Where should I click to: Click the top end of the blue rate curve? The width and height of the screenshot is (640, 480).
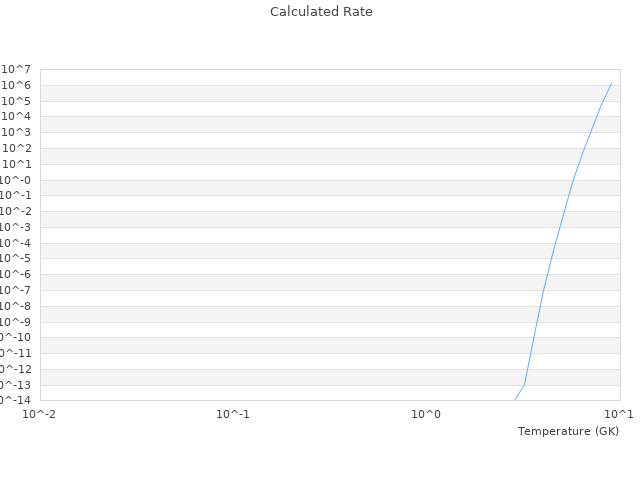point(611,83)
